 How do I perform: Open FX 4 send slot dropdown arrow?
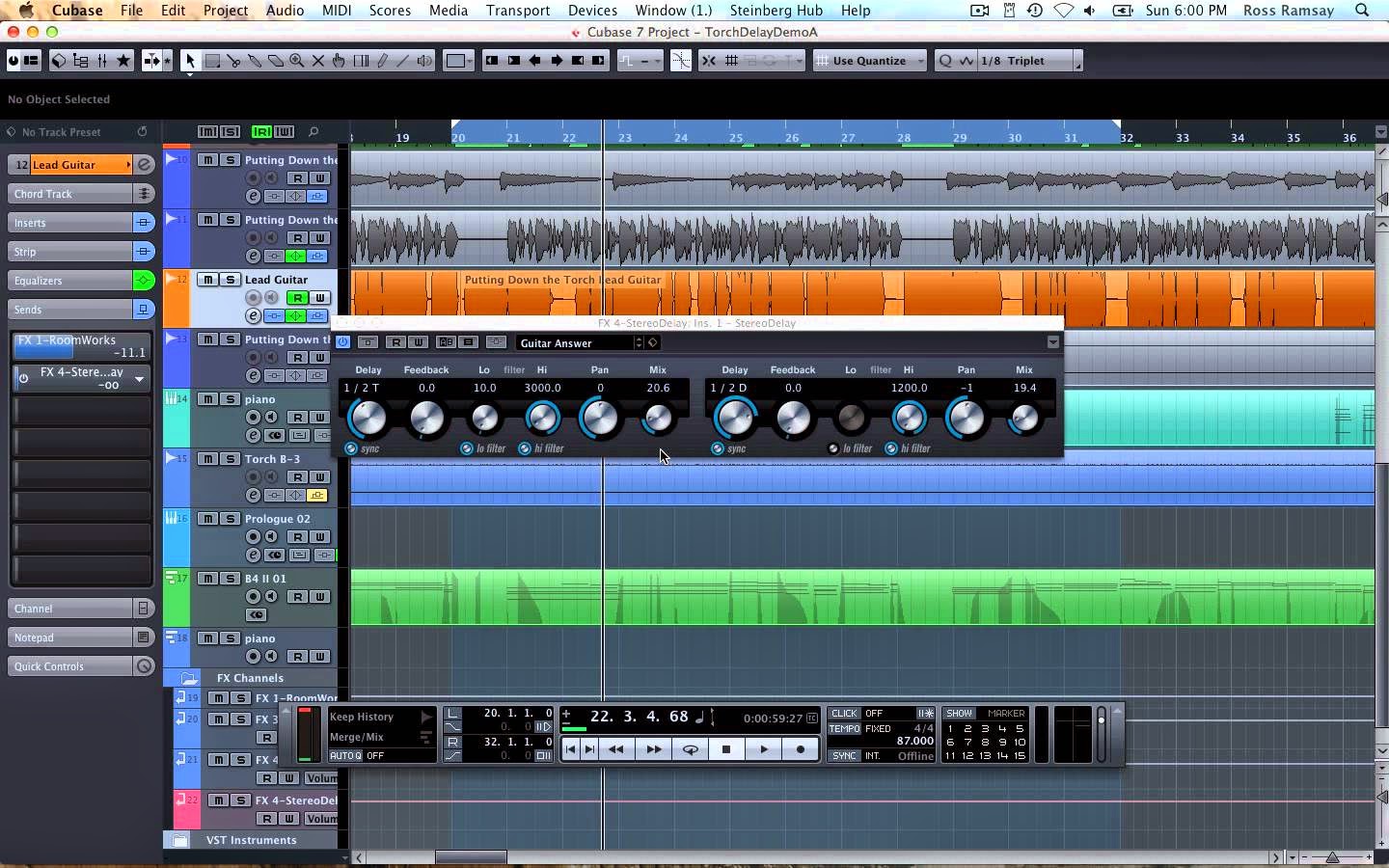139,379
